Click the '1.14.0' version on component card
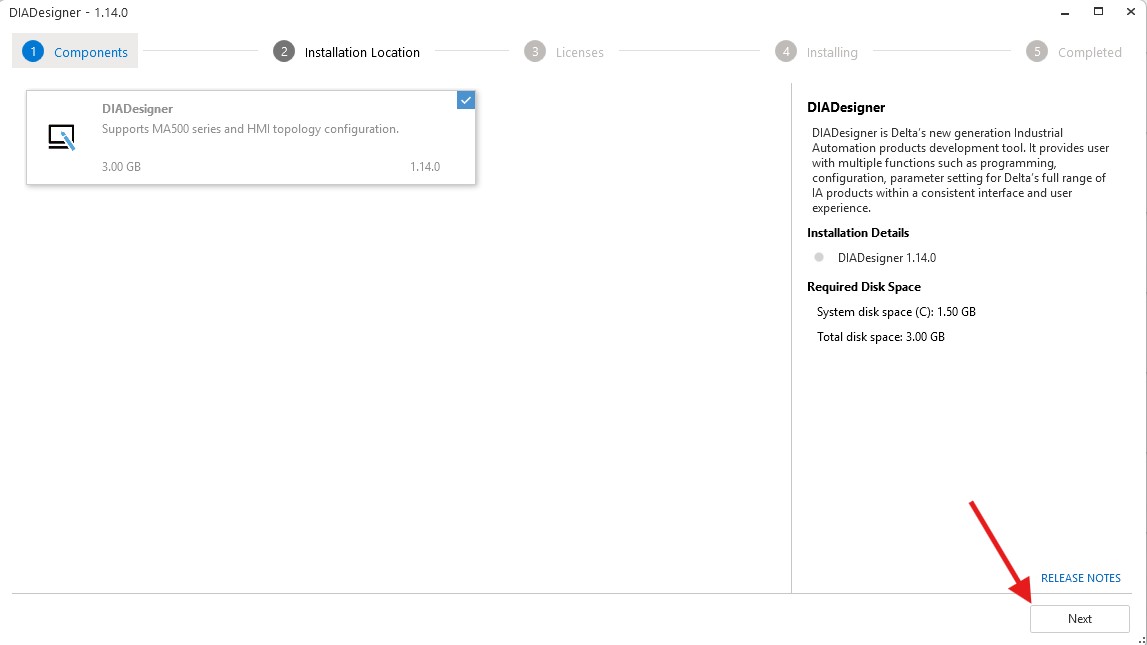The height and width of the screenshot is (645, 1147). [x=425, y=167]
